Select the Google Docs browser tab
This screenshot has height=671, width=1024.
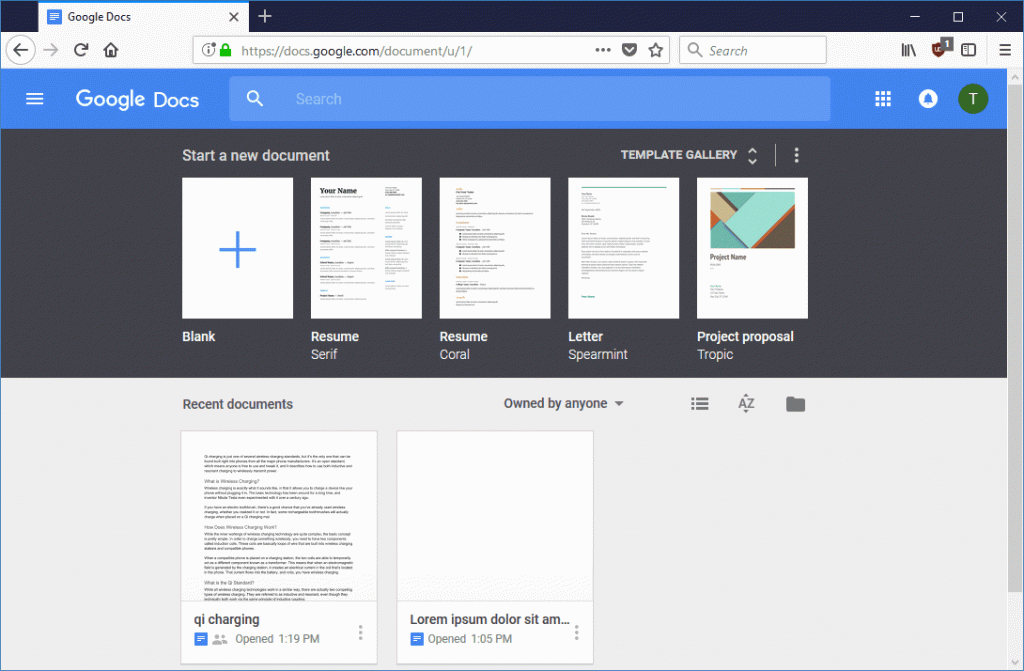[144, 16]
